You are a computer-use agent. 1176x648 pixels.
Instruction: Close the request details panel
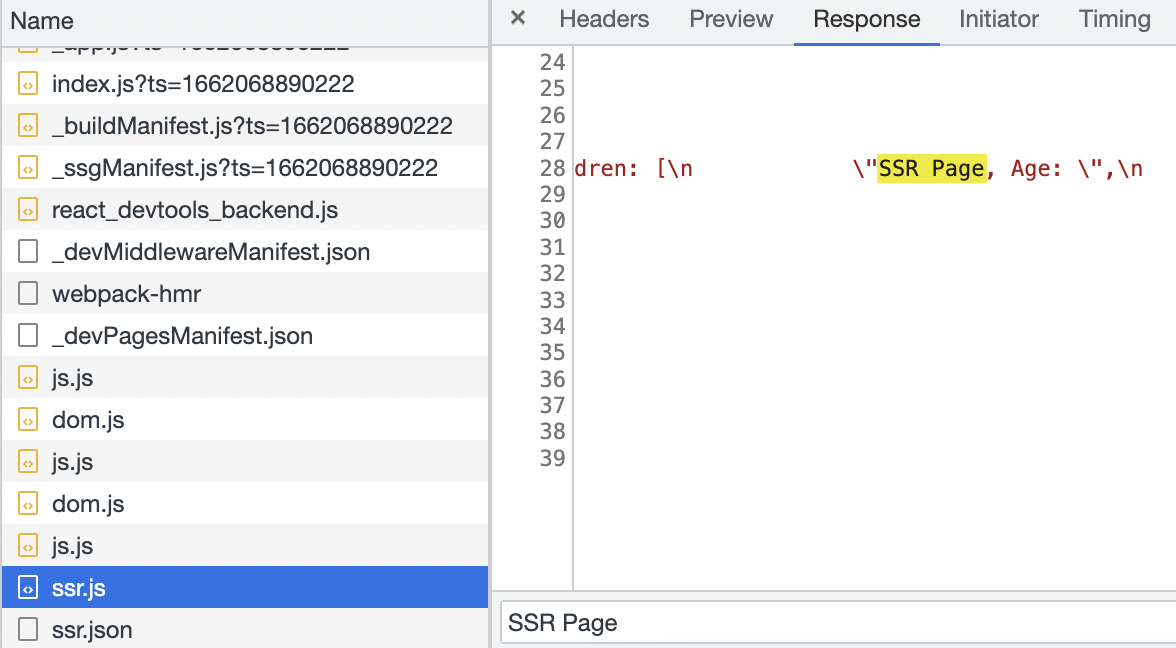518,18
